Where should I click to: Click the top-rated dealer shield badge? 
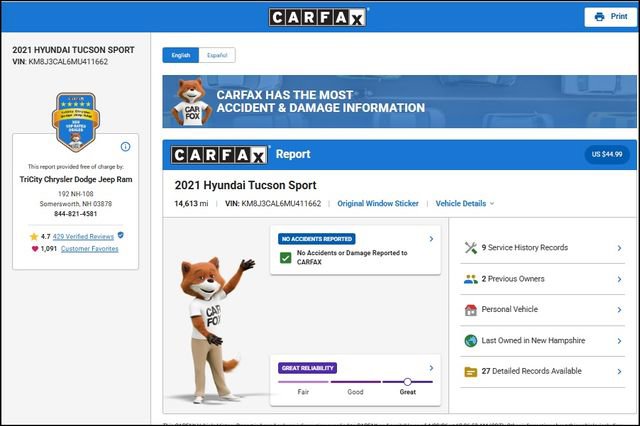[76, 122]
